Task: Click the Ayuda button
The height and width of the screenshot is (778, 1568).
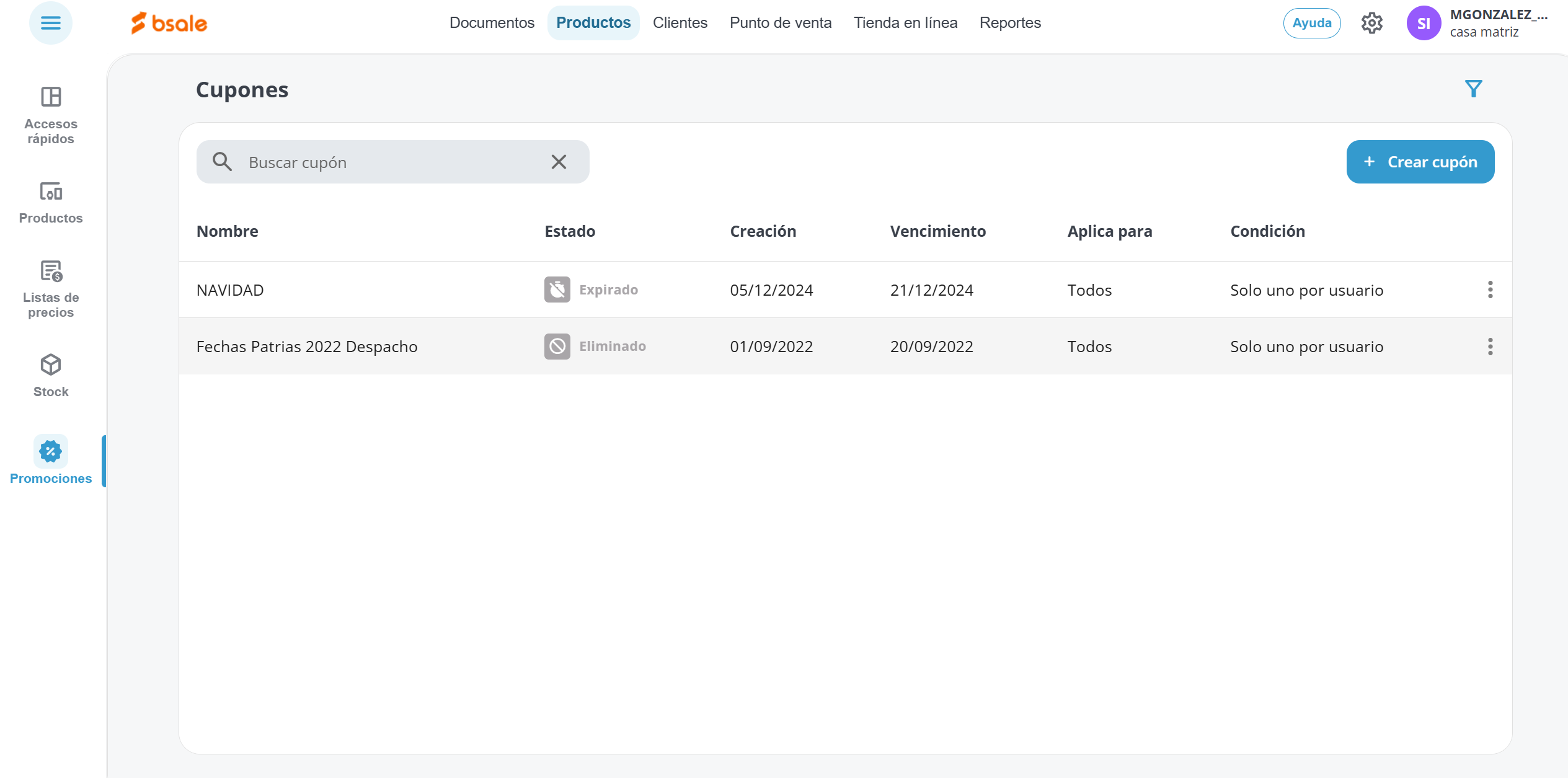Action: click(1311, 23)
